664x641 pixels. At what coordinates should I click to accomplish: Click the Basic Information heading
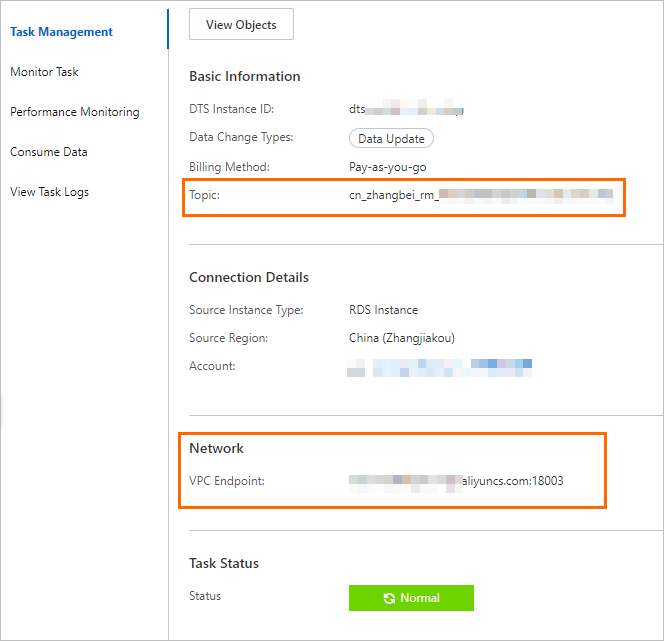tap(244, 76)
